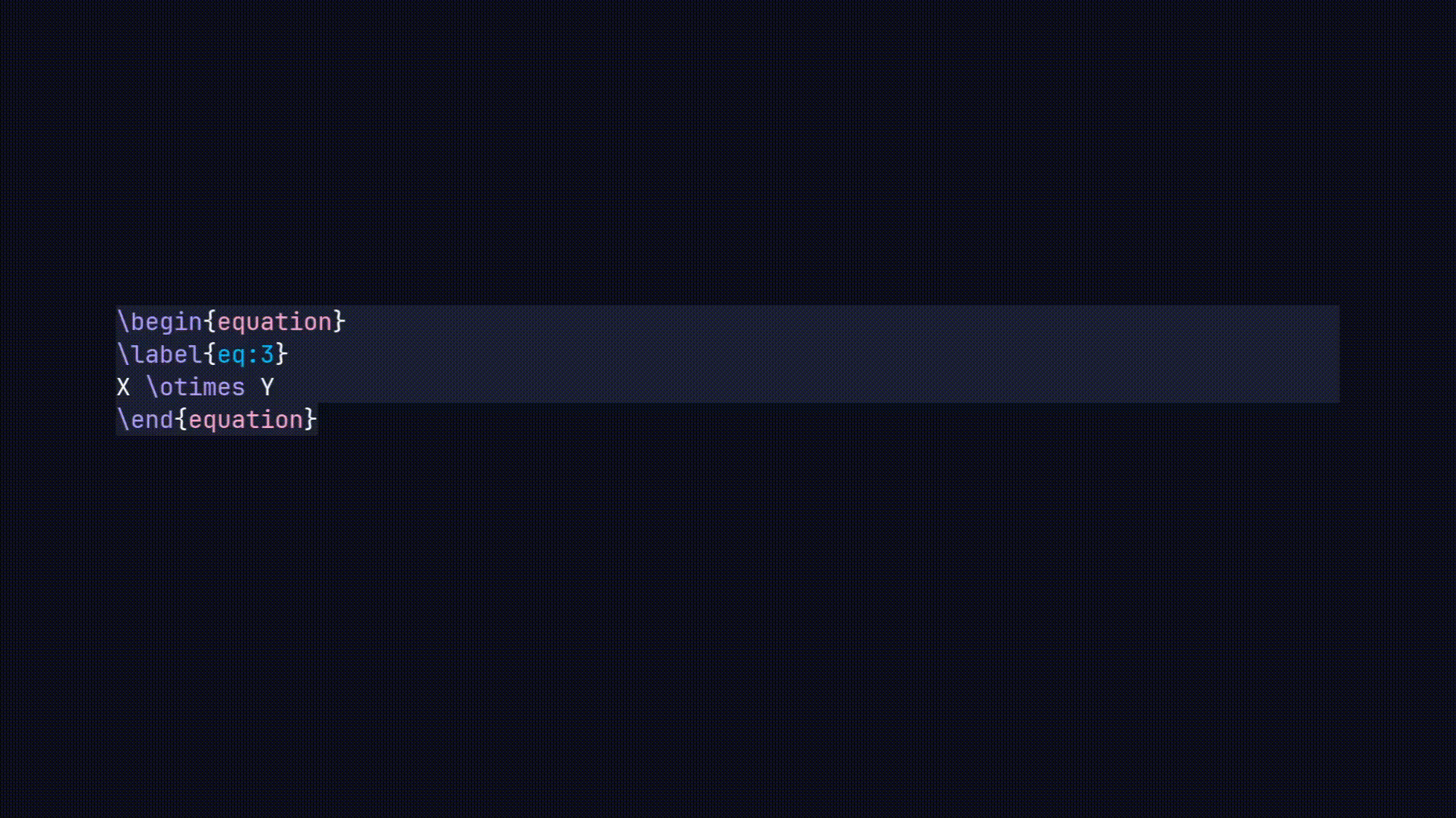Place cursor on the letter X
Image resolution: width=1456 pixels, height=818 pixels.
tap(123, 388)
